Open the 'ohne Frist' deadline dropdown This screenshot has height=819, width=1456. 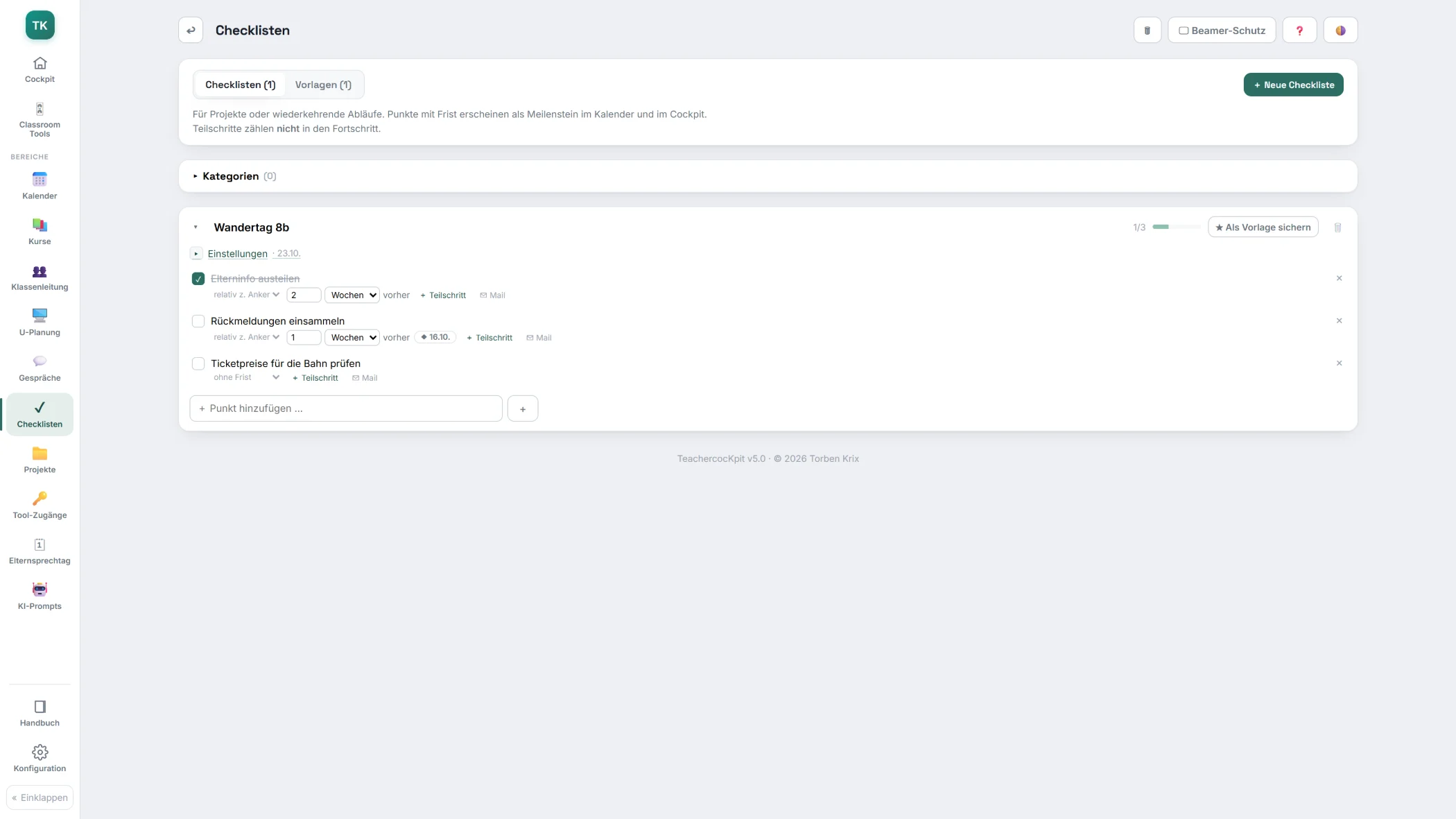pos(246,378)
